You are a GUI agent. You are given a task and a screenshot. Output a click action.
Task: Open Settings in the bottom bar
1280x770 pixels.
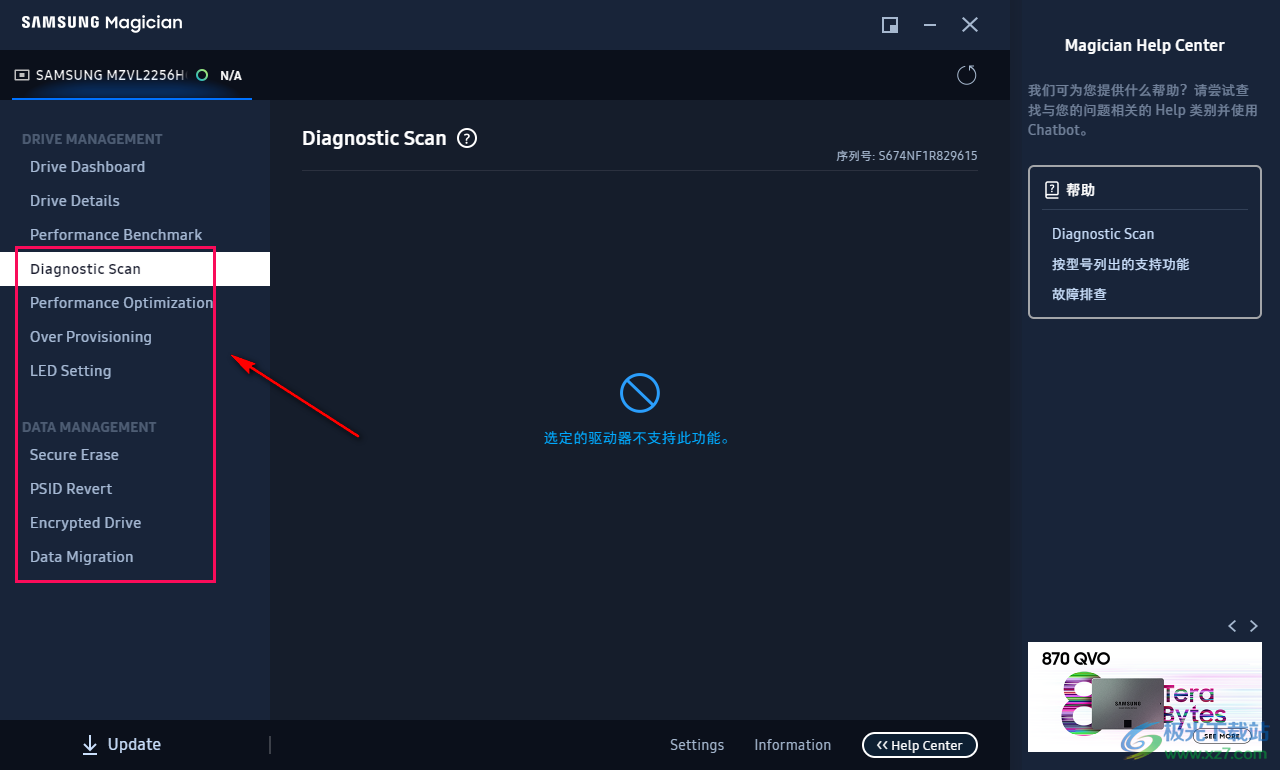[x=697, y=745]
